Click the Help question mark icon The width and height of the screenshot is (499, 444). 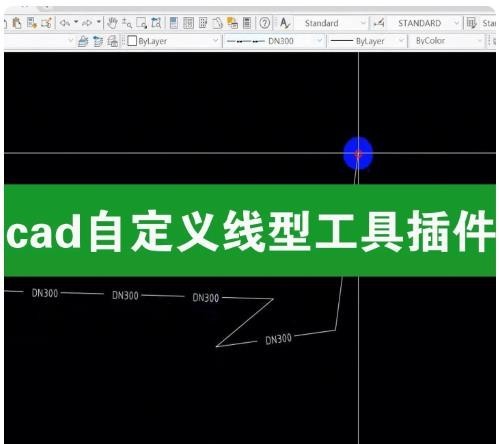click(265, 23)
